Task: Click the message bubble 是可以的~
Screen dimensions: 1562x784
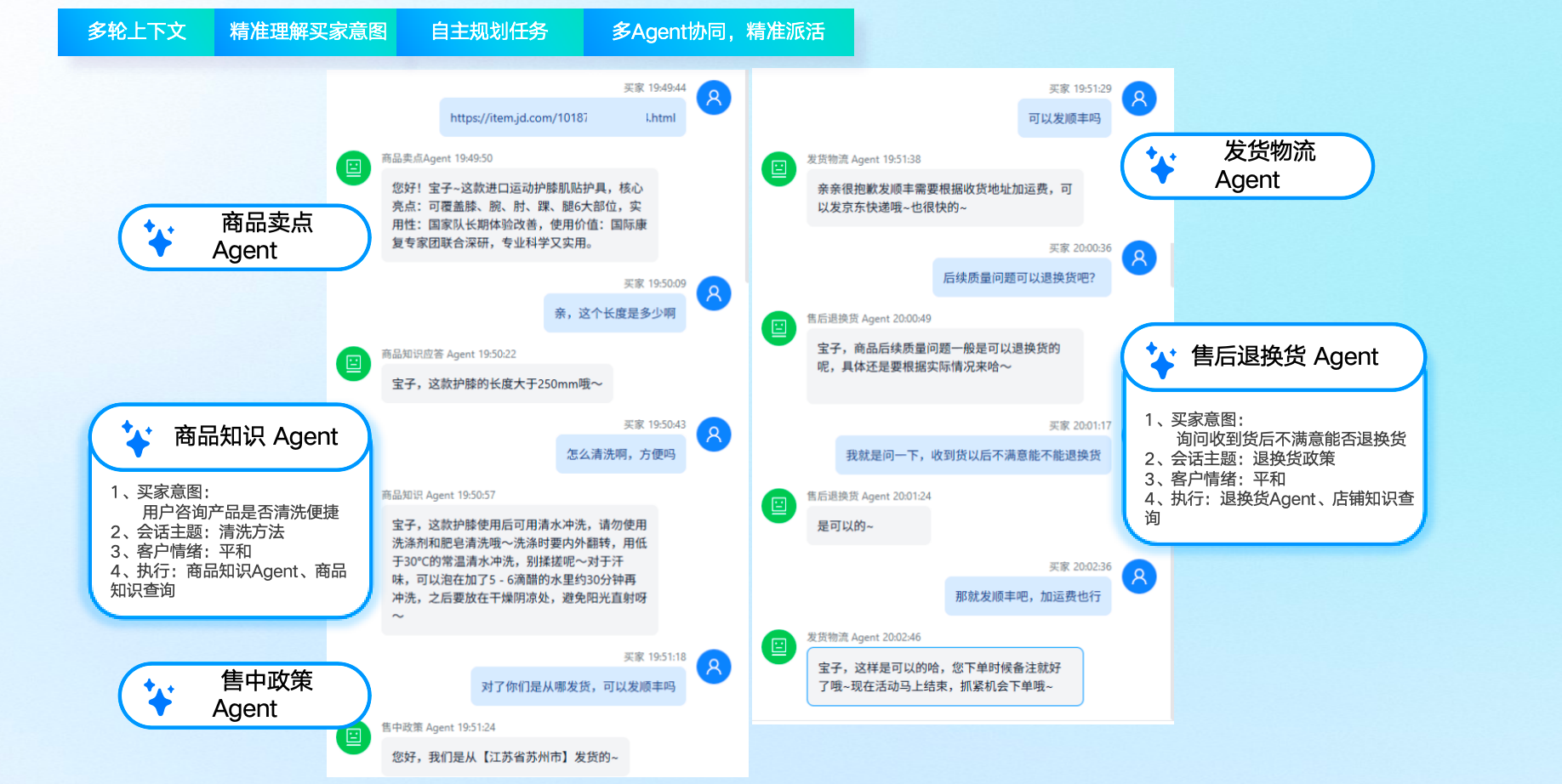Action: 868,525
